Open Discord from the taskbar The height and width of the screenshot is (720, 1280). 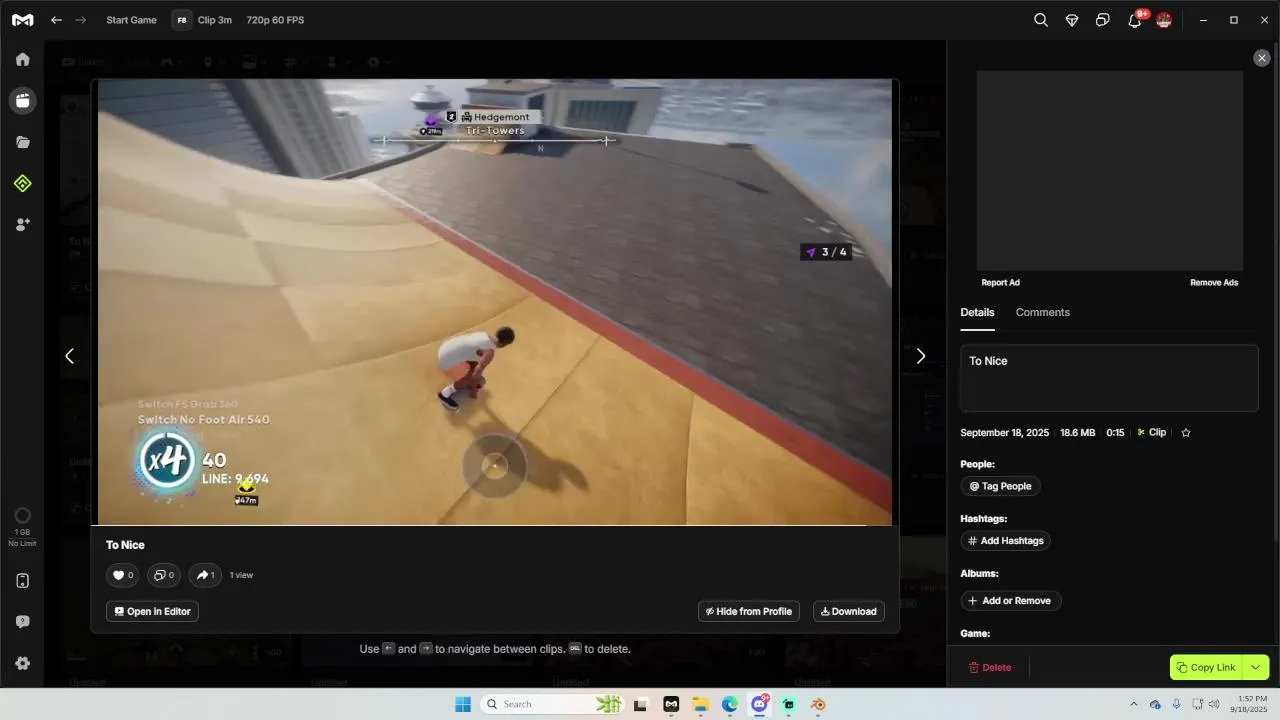pos(760,704)
